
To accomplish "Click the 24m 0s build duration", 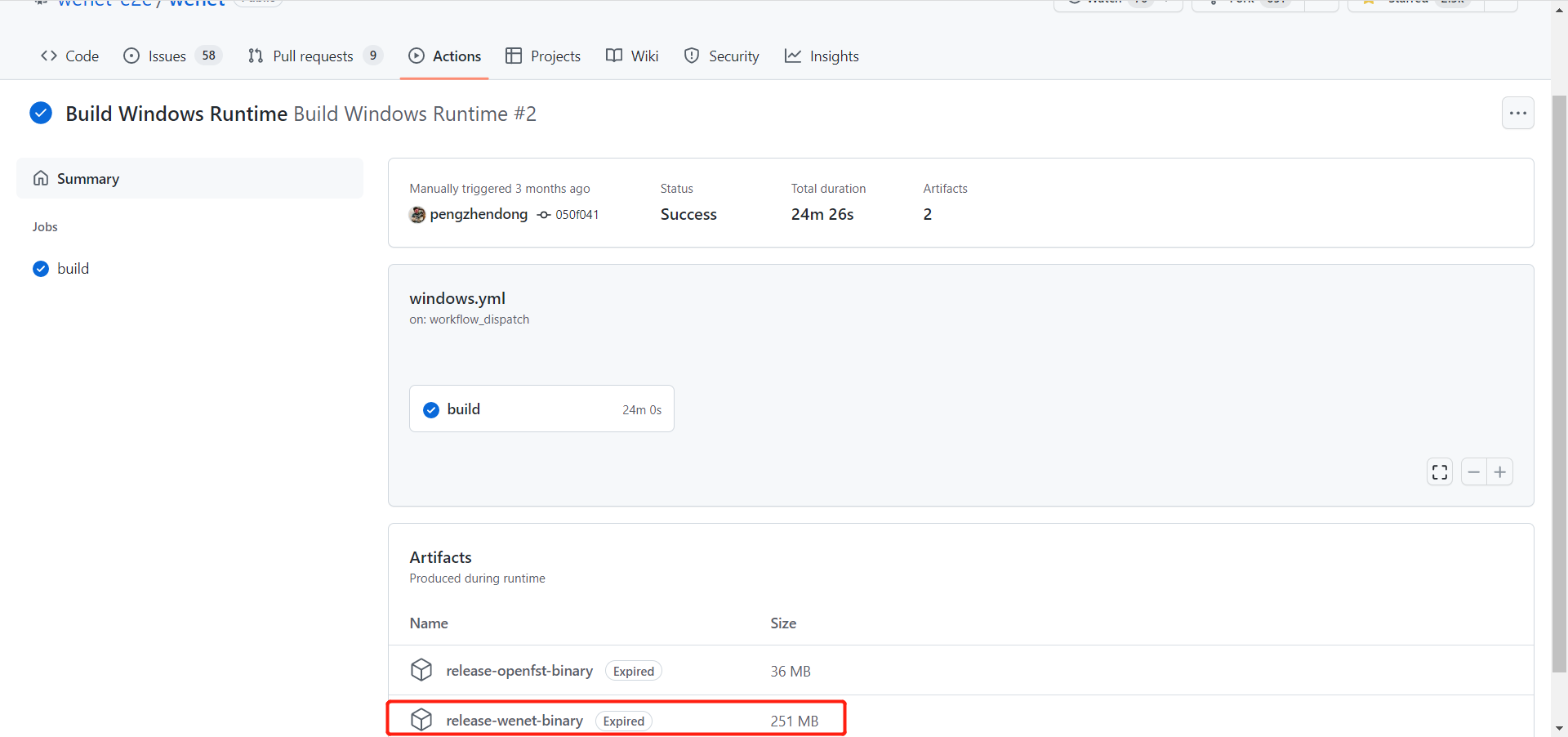I will [x=642, y=409].
